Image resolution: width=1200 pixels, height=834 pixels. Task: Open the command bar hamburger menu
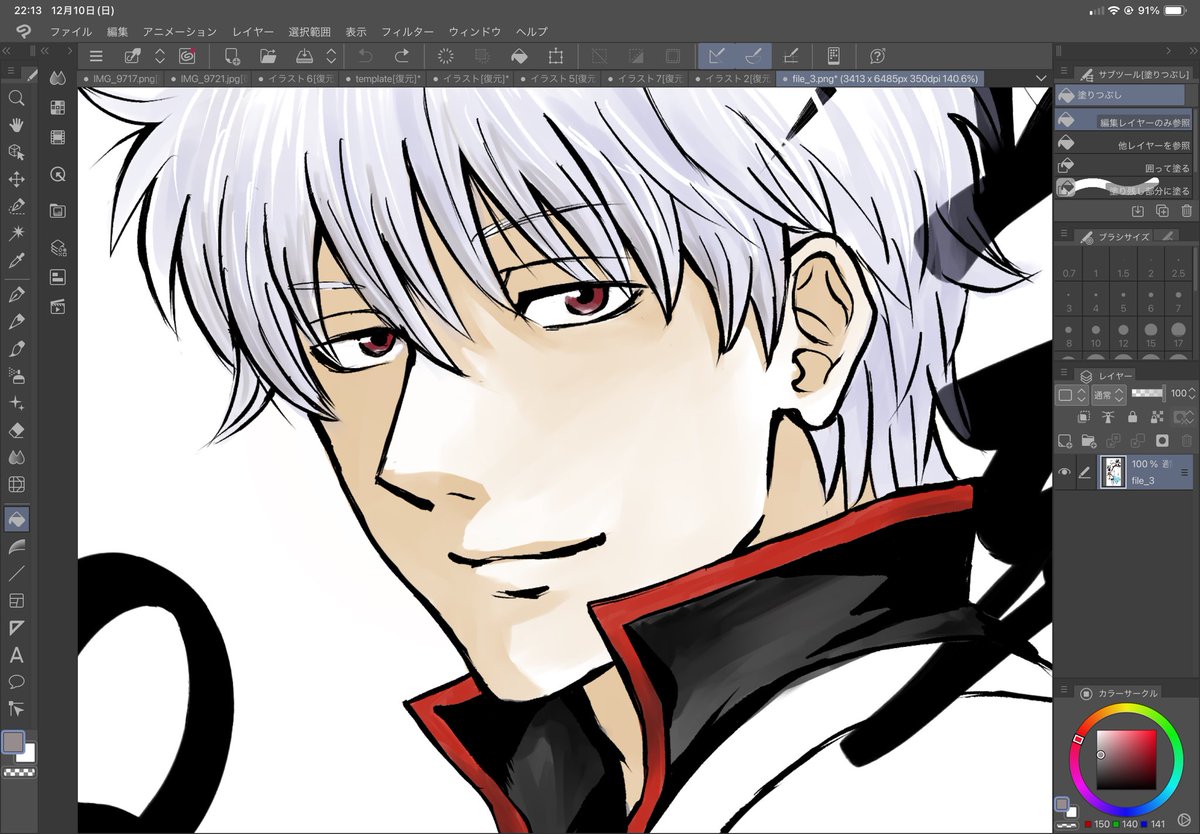(x=96, y=56)
